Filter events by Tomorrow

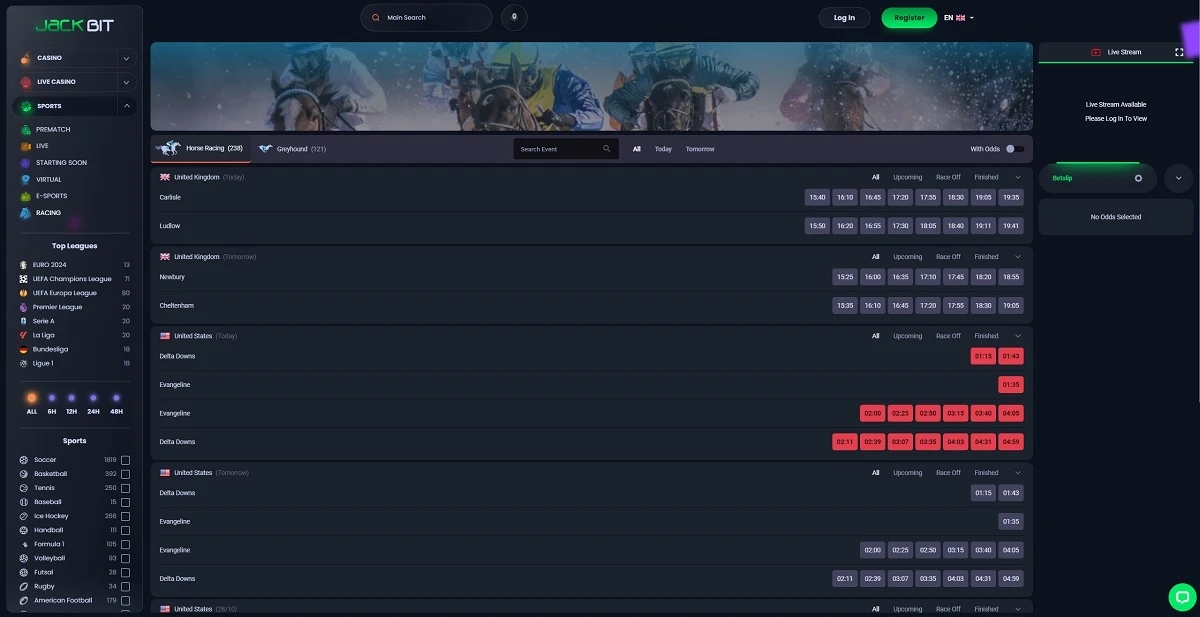[x=700, y=149]
